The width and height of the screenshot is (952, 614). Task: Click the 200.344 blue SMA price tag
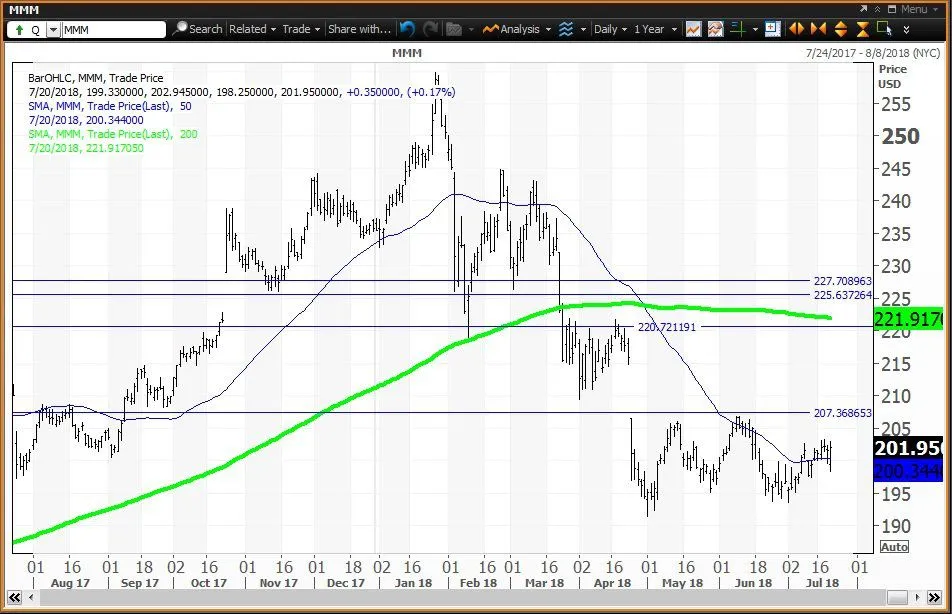tap(908, 470)
